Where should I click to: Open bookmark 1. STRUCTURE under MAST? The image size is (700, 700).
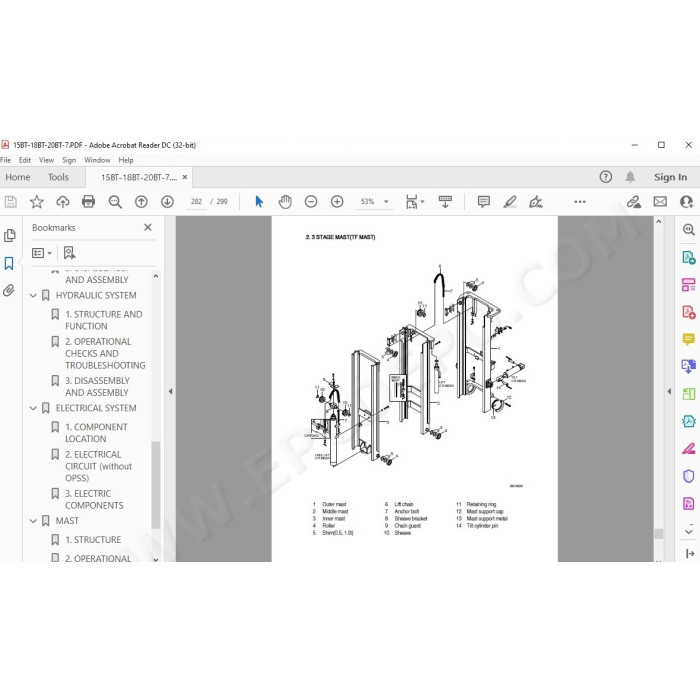click(x=93, y=540)
